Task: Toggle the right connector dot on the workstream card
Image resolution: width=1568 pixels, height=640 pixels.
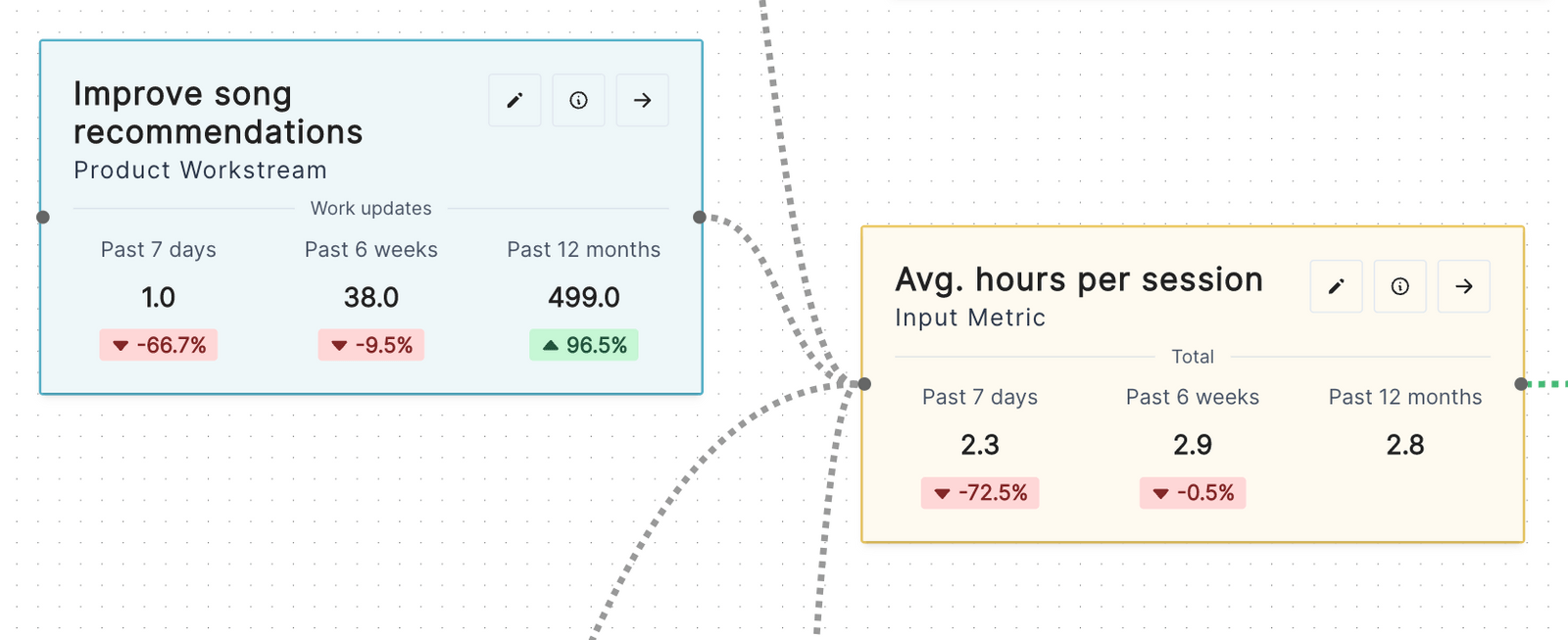Action: 699,217
